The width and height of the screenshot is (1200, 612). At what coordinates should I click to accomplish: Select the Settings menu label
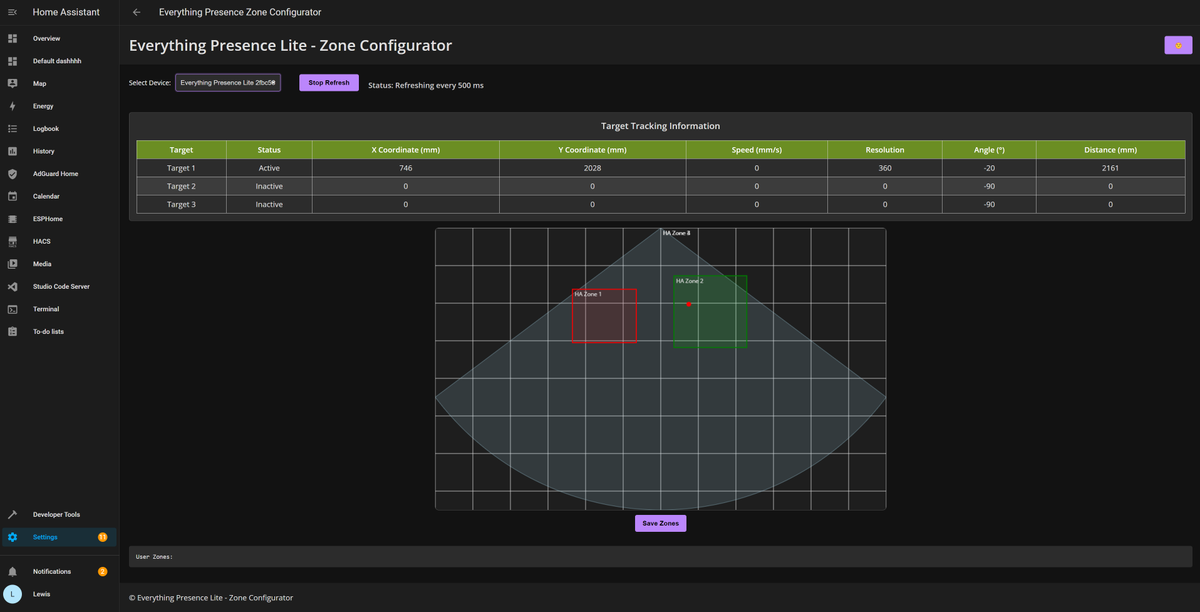click(45, 537)
